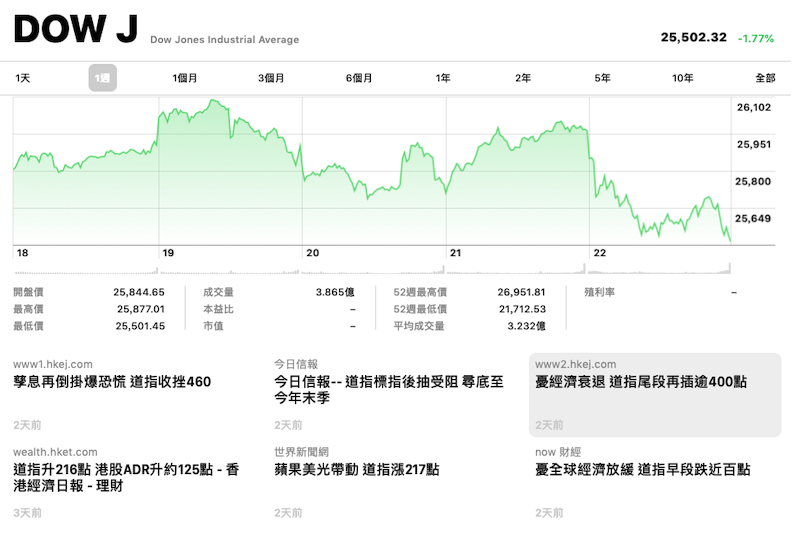The width and height of the screenshot is (804, 539).
Task: View the 5年 price history
Action: tap(602, 78)
